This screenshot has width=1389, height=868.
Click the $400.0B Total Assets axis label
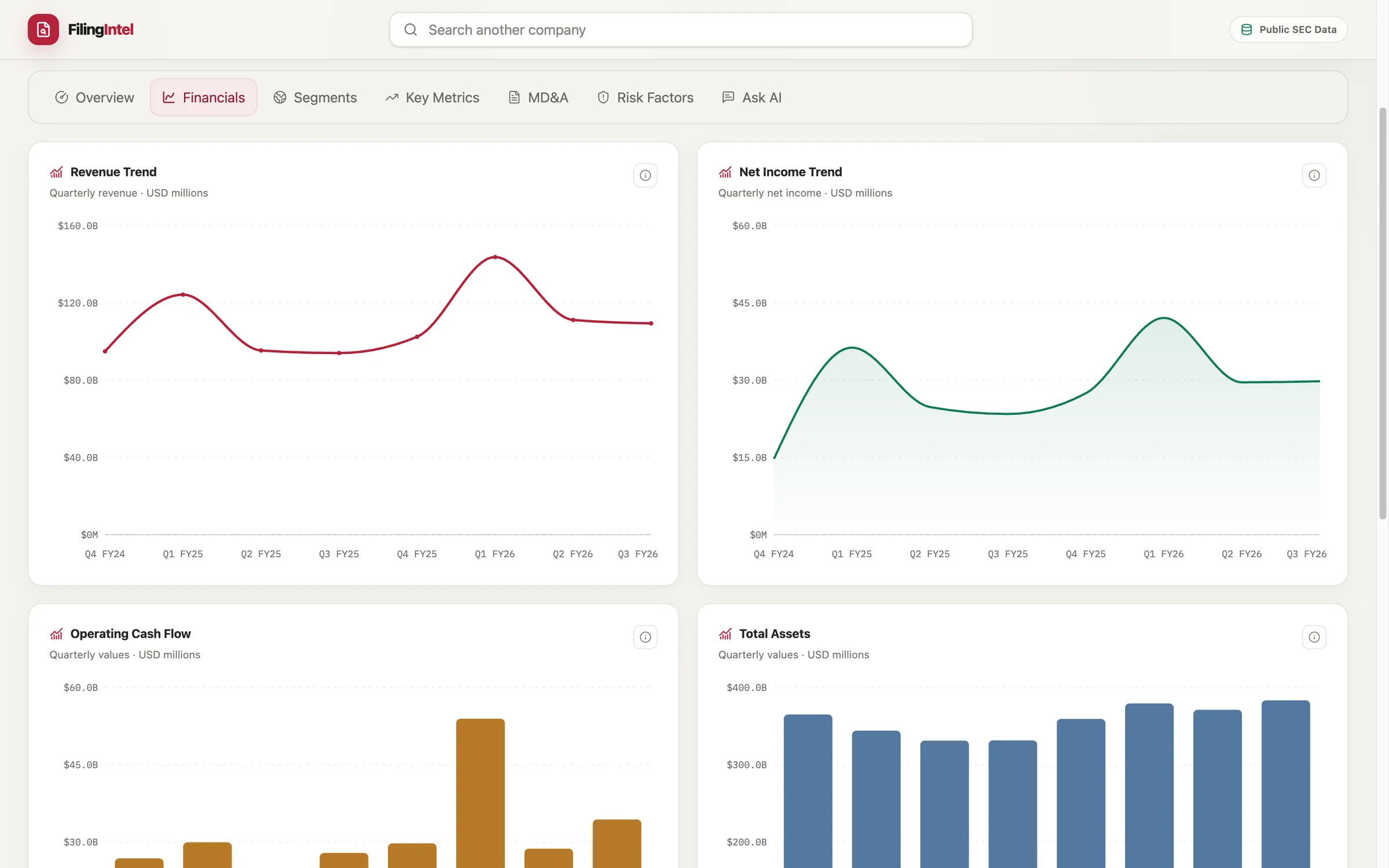pyautogui.click(x=747, y=687)
